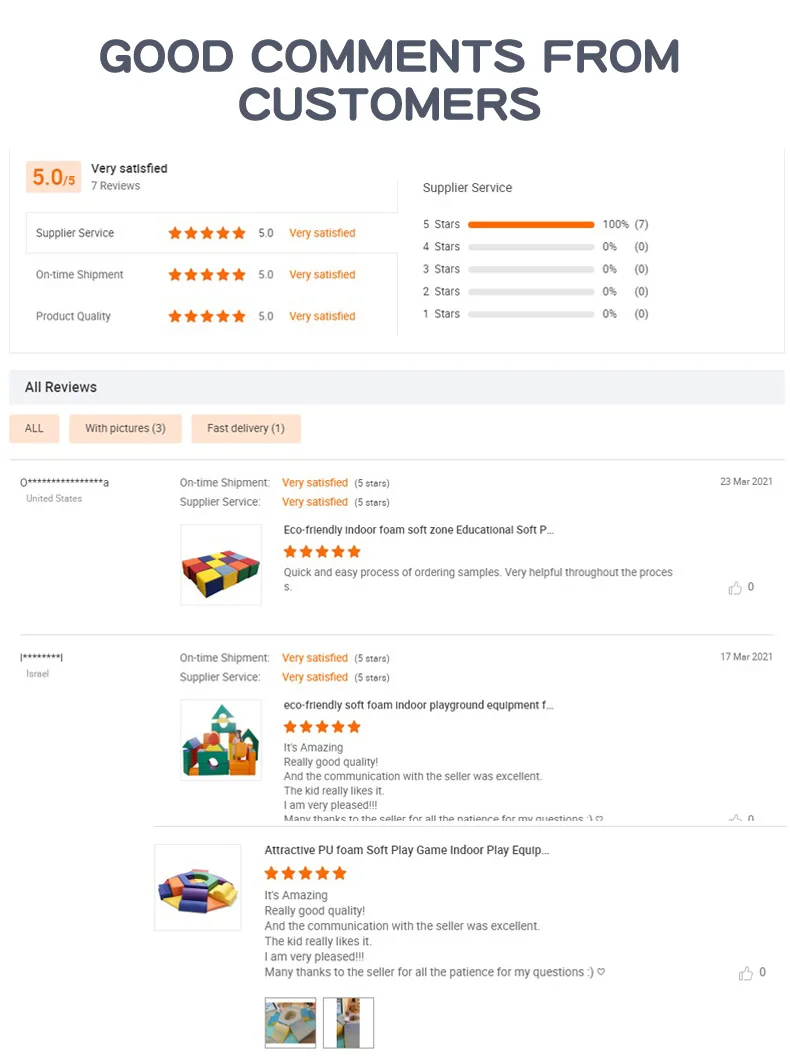Click the 4 Stars rating bar

coord(531,247)
